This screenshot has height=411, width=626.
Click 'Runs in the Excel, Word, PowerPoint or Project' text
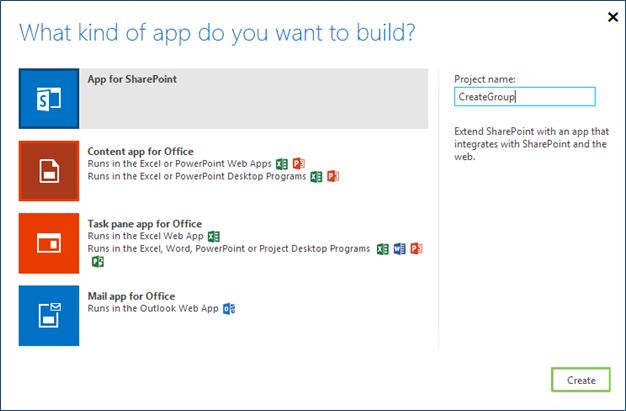(229, 248)
